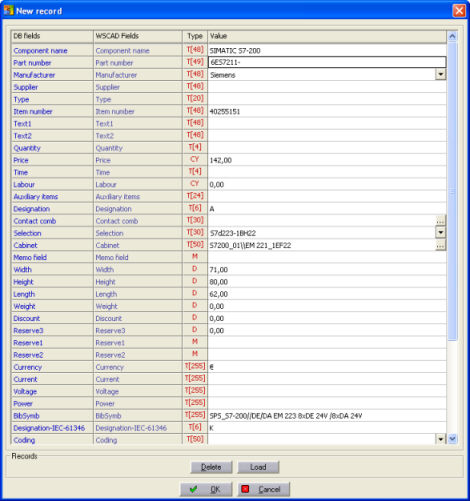Screen dimensions: 470x501
Task: Click scrollbar up arrow in the grid
Action: point(452,36)
